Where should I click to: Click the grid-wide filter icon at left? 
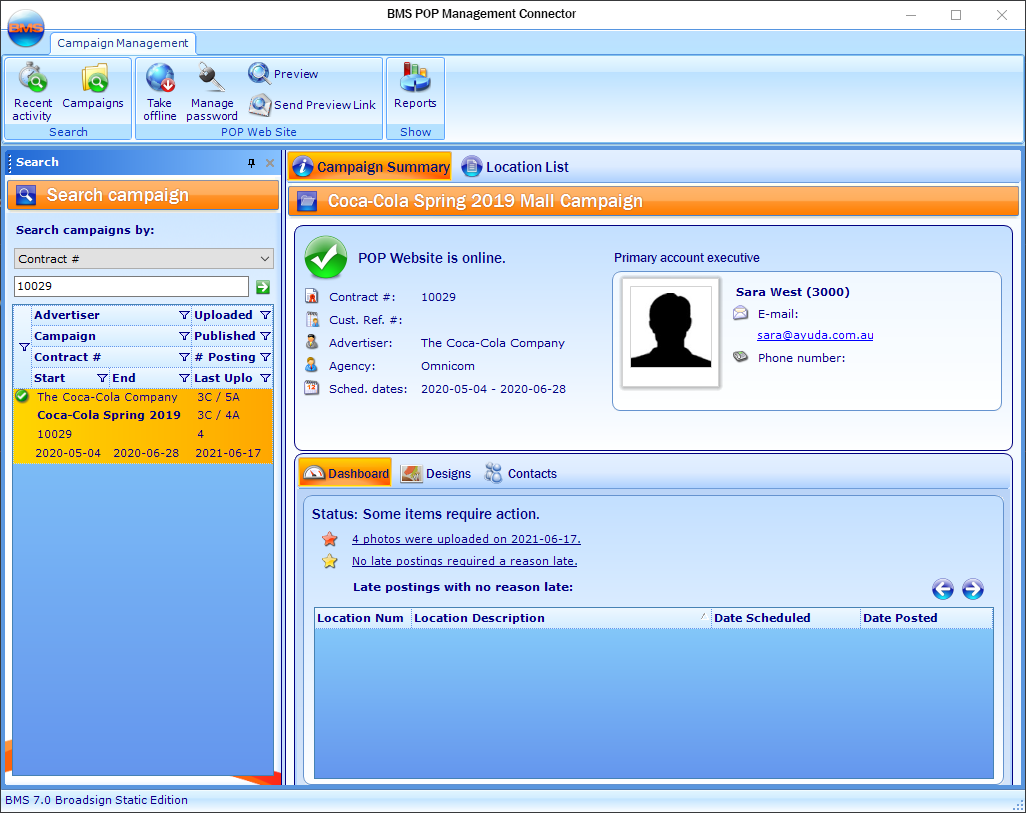coord(24,347)
